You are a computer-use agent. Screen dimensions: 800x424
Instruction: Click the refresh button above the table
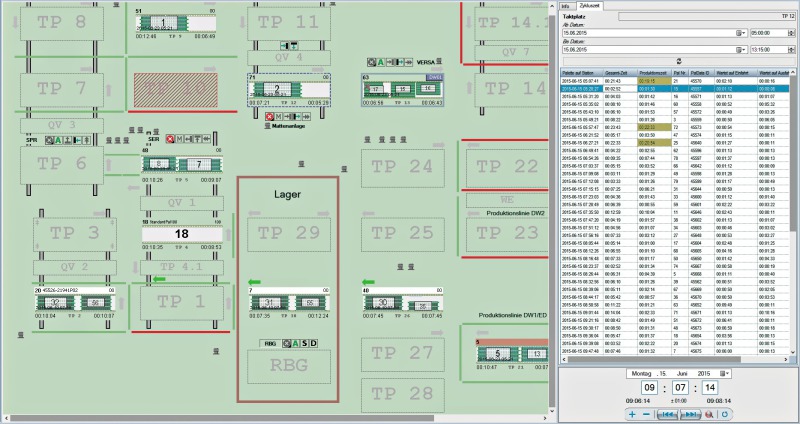click(x=679, y=61)
